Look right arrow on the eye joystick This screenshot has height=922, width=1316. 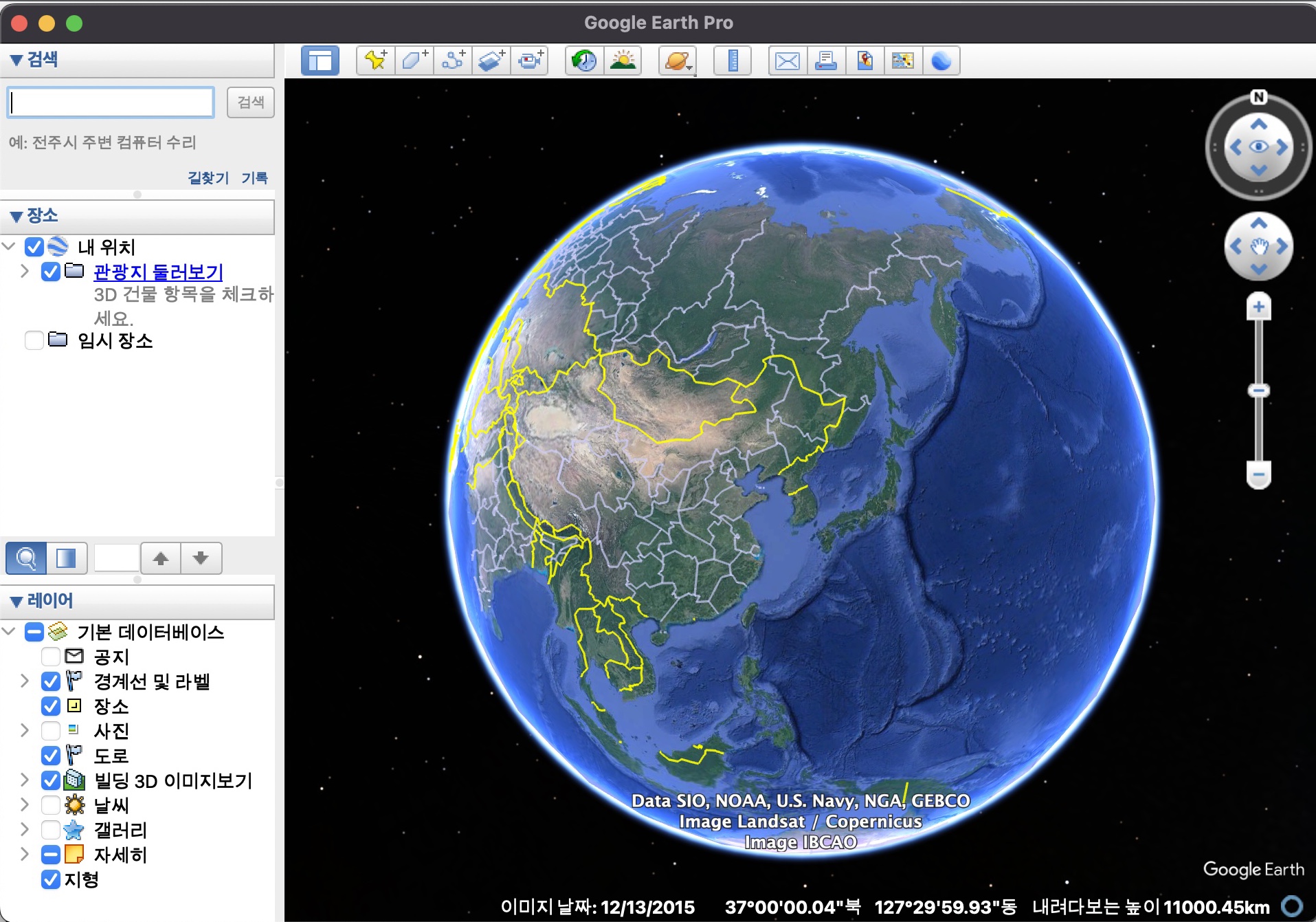1282,146
